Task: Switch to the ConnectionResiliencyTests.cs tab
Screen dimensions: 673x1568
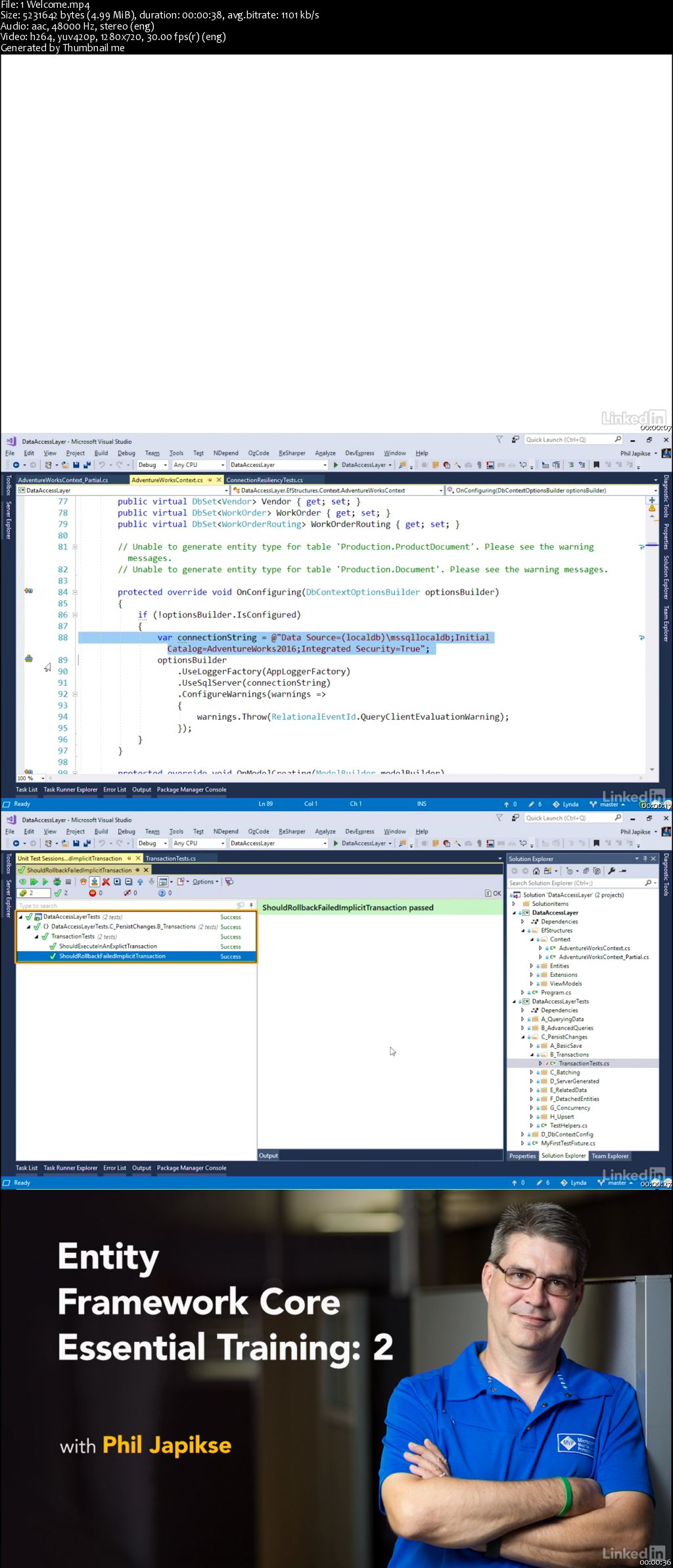Action: (x=264, y=480)
